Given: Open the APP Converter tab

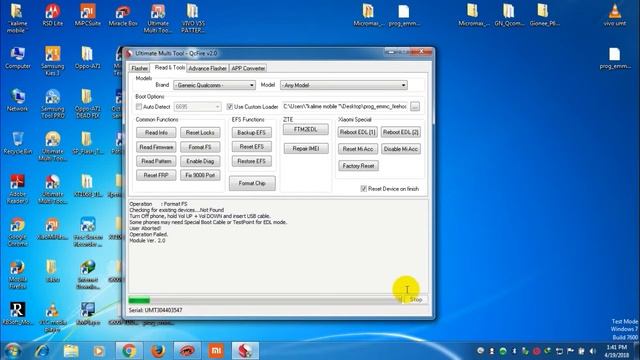Looking at the screenshot, I should click(x=248, y=69).
